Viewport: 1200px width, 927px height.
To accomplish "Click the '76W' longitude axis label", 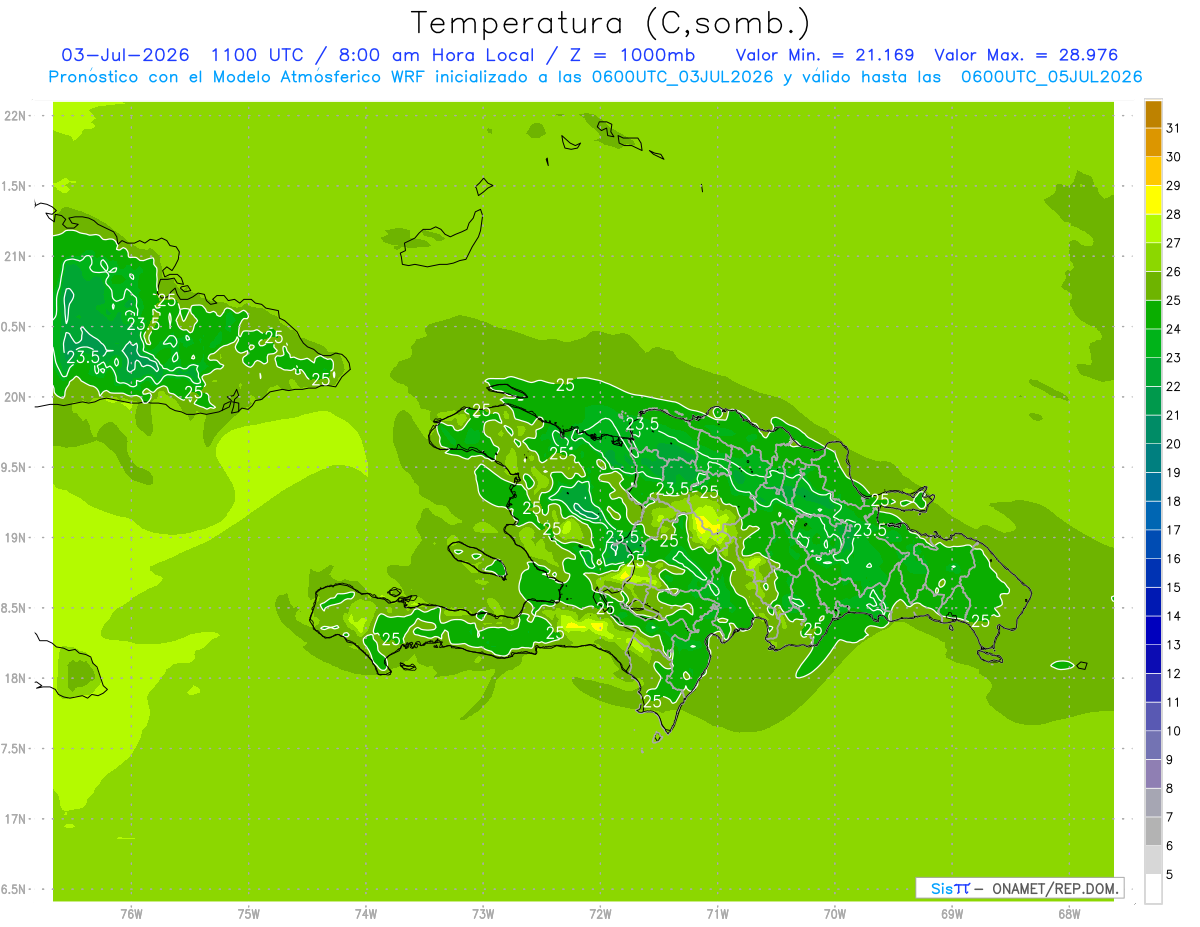I will pos(131,914).
